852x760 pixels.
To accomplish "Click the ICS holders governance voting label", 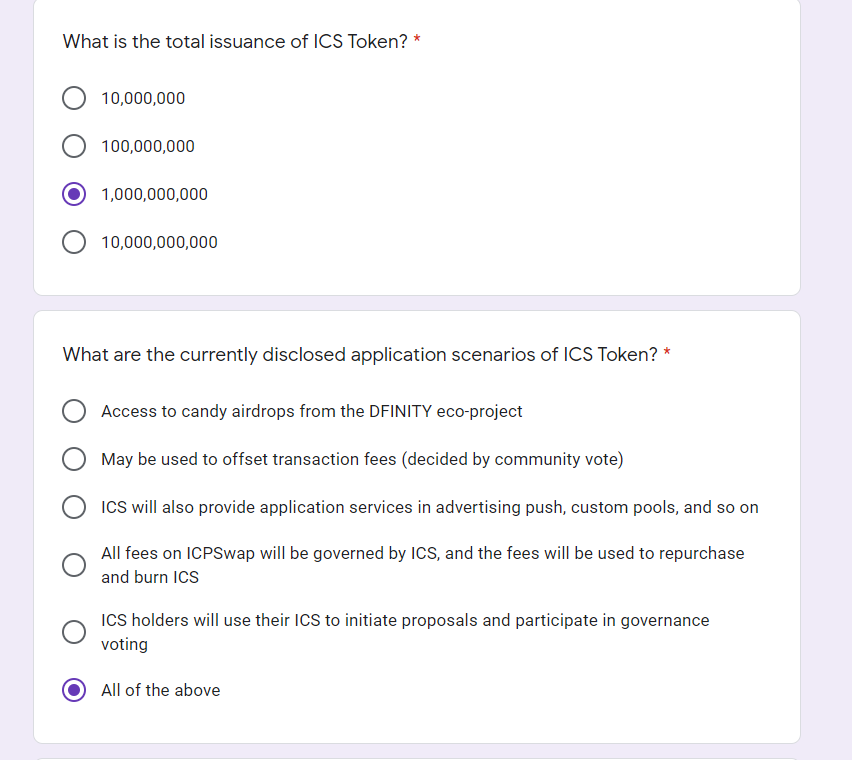I will tap(405, 632).
